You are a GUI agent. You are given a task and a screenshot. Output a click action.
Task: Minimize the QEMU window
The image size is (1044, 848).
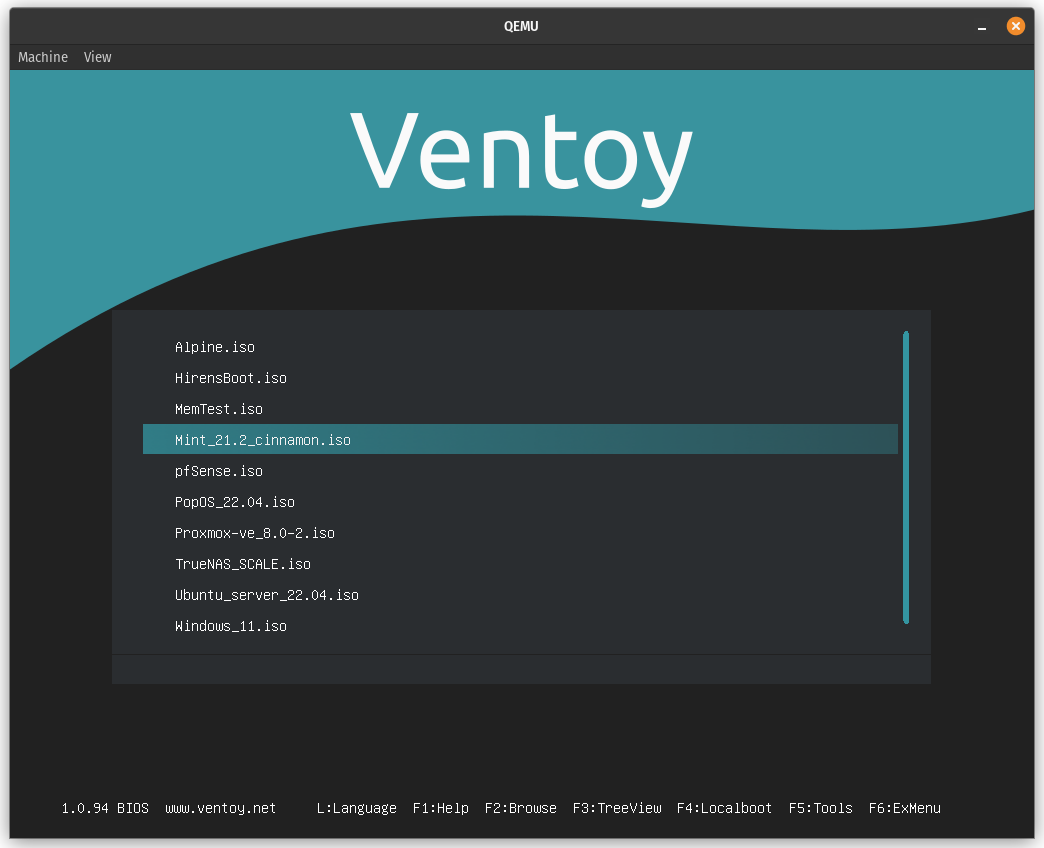[981, 27]
